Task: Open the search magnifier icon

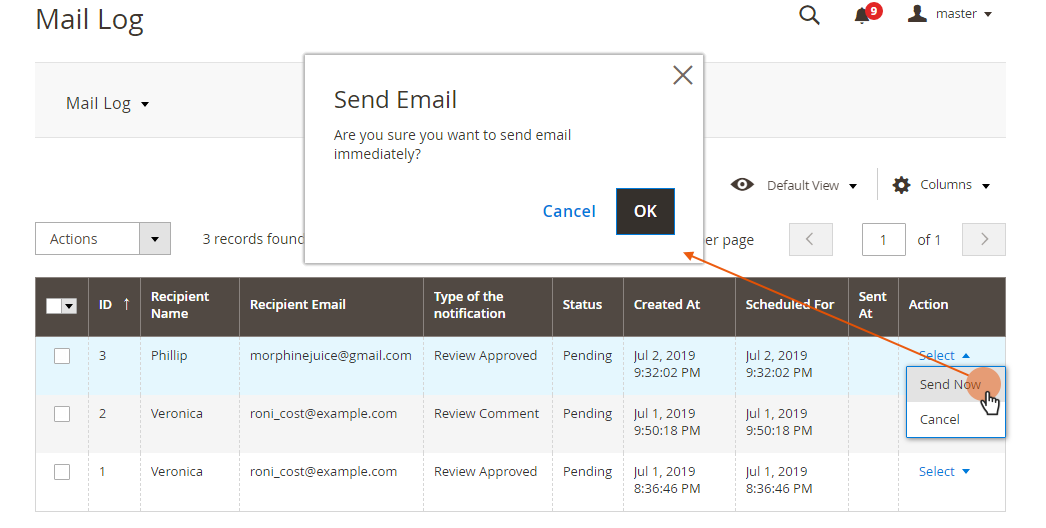Action: pyautogui.click(x=809, y=15)
